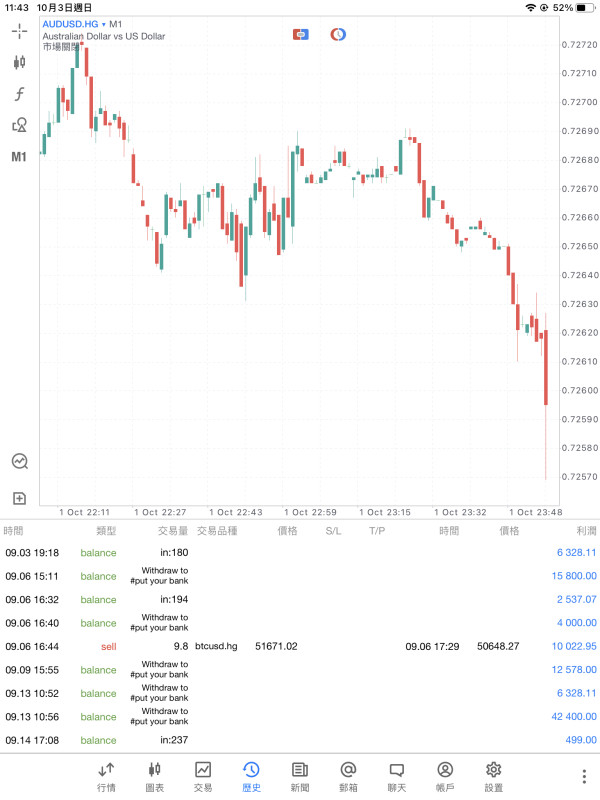
Task: Tap the 0.72650 price scale label
Action: (x=580, y=246)
